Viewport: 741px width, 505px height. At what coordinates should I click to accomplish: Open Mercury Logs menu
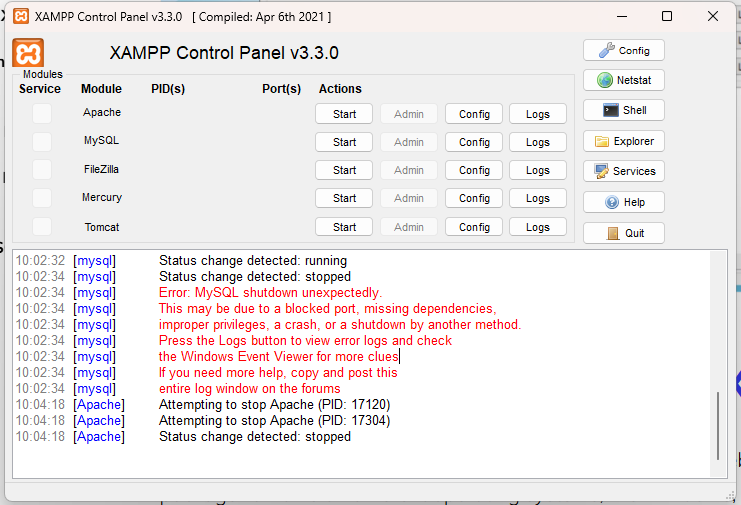538,198
